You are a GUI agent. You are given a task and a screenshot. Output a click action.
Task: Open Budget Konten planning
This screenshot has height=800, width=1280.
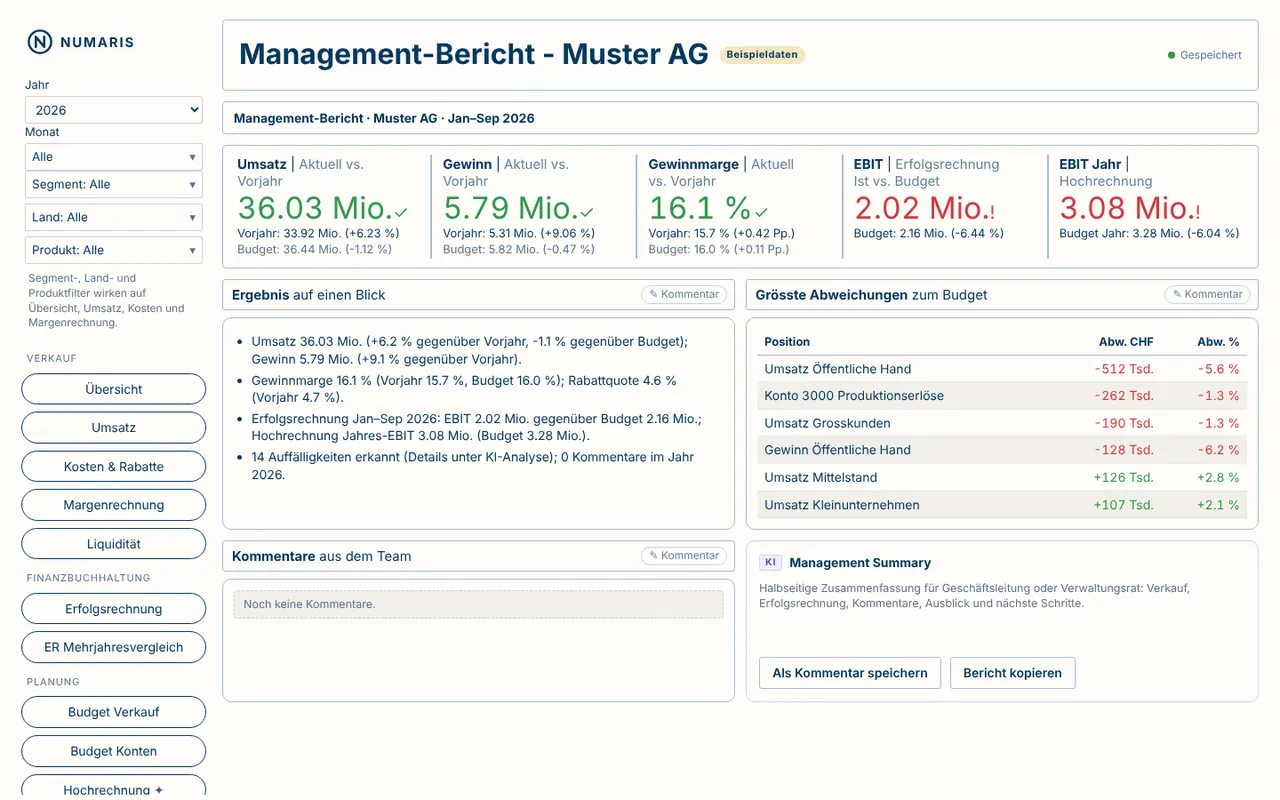click(114, 751)
